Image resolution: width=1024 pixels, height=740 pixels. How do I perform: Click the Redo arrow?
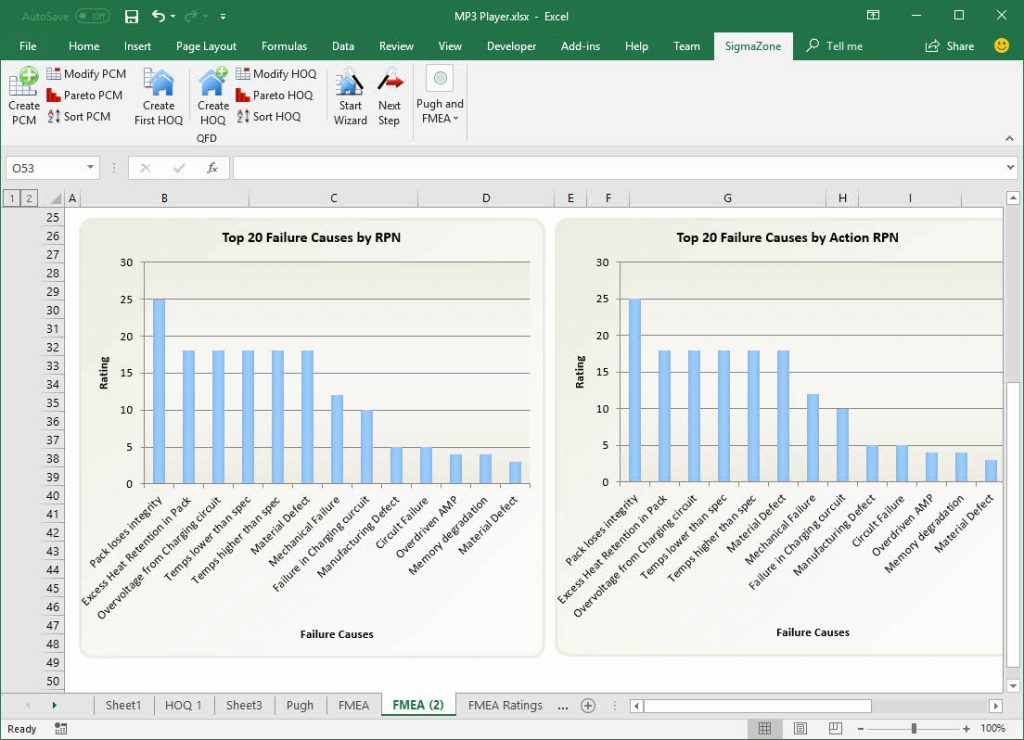pyautogui.click(x=191, y=16)
